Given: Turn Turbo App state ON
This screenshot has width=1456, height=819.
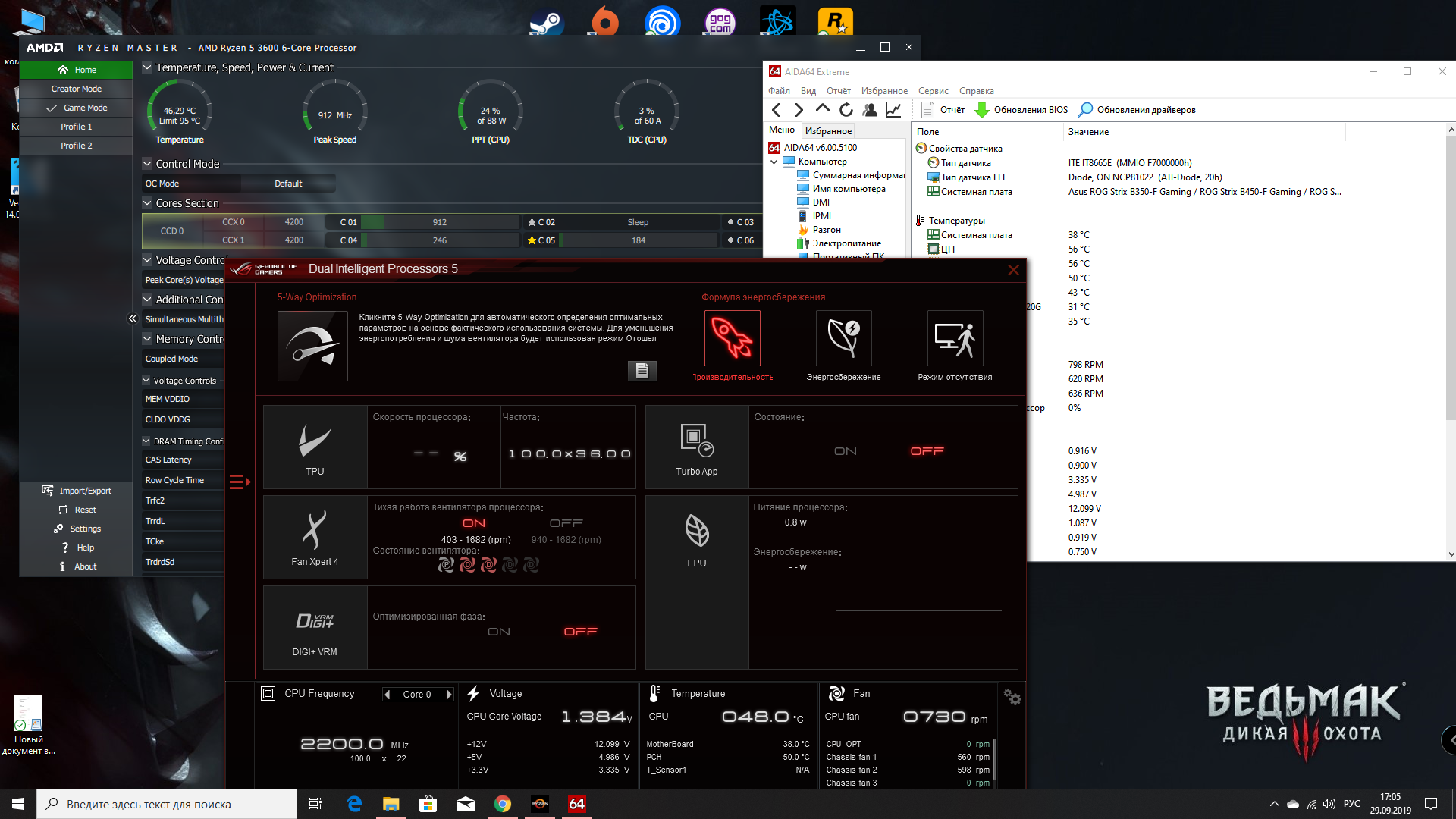Looking at the screenshot, I should (845, 451).
